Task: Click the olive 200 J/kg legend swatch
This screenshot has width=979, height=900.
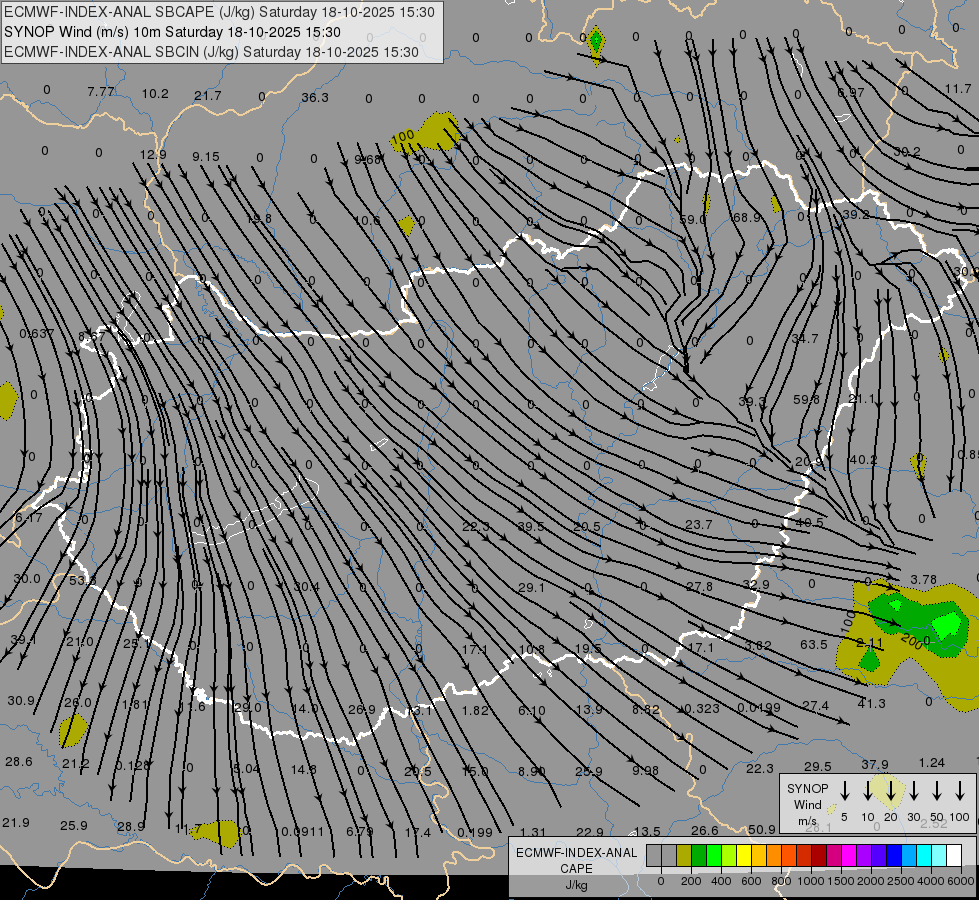Action: tap(685, 855)
